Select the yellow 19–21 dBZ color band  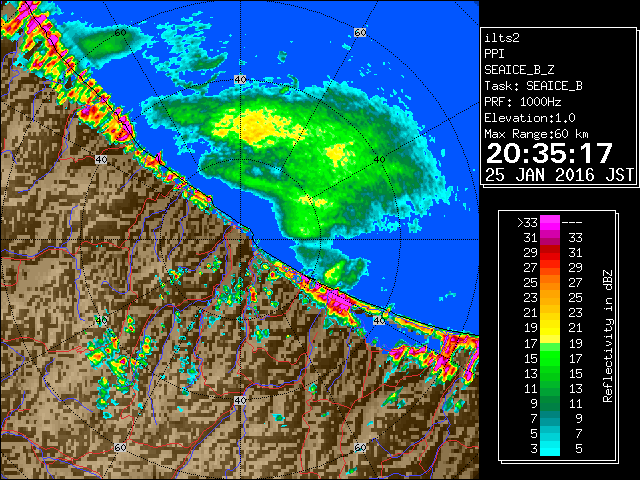(550, 328)
